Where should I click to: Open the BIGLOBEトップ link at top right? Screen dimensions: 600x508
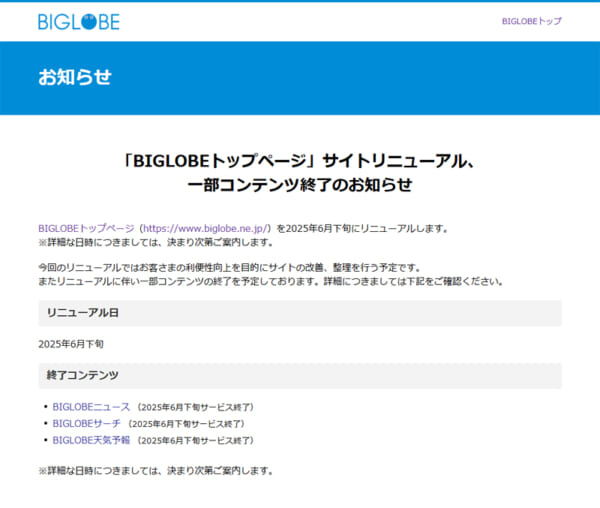coord(532,21)
